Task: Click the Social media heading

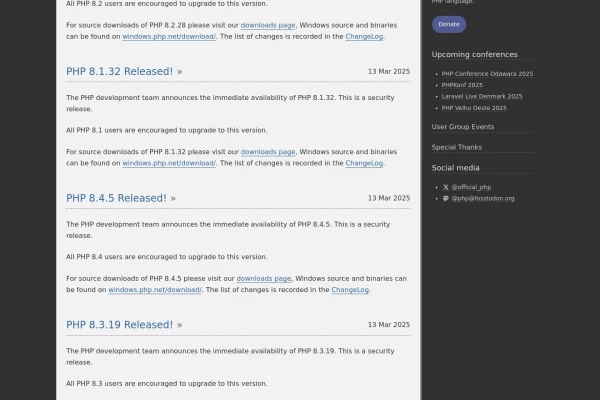Action: click(455, 168)
